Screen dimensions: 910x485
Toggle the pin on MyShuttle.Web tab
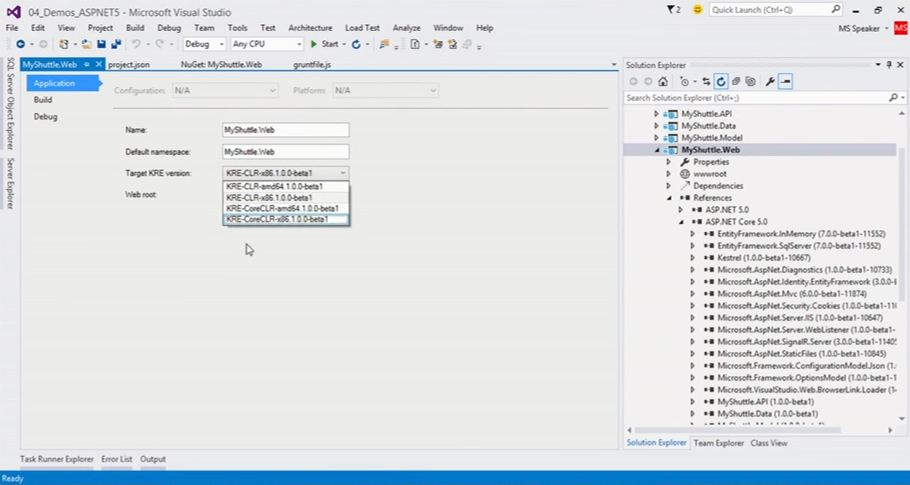[87, 64]
